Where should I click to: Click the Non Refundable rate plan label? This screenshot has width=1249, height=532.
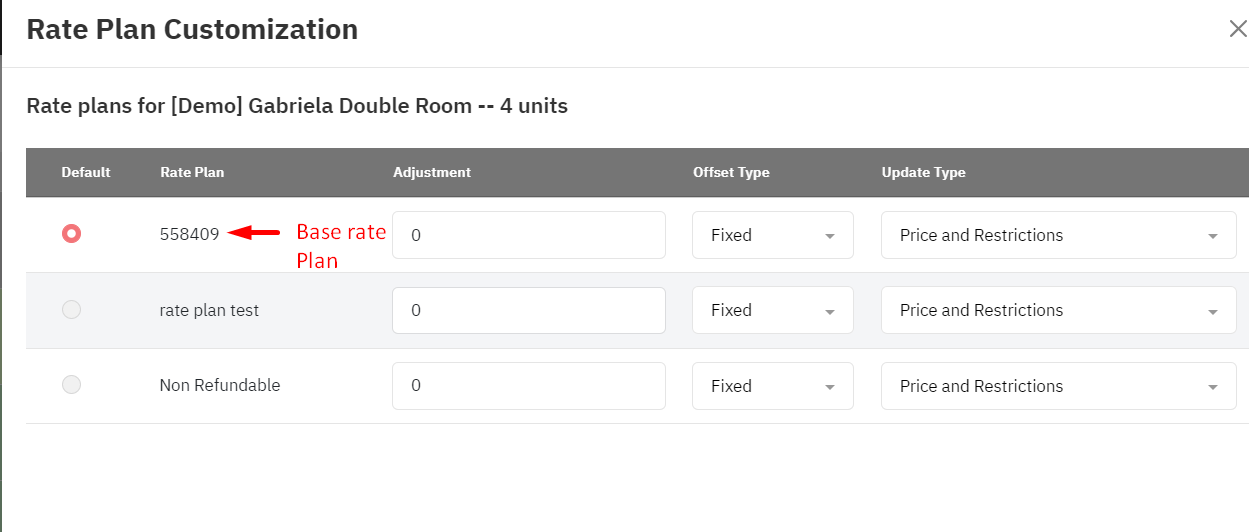point(220,385)
